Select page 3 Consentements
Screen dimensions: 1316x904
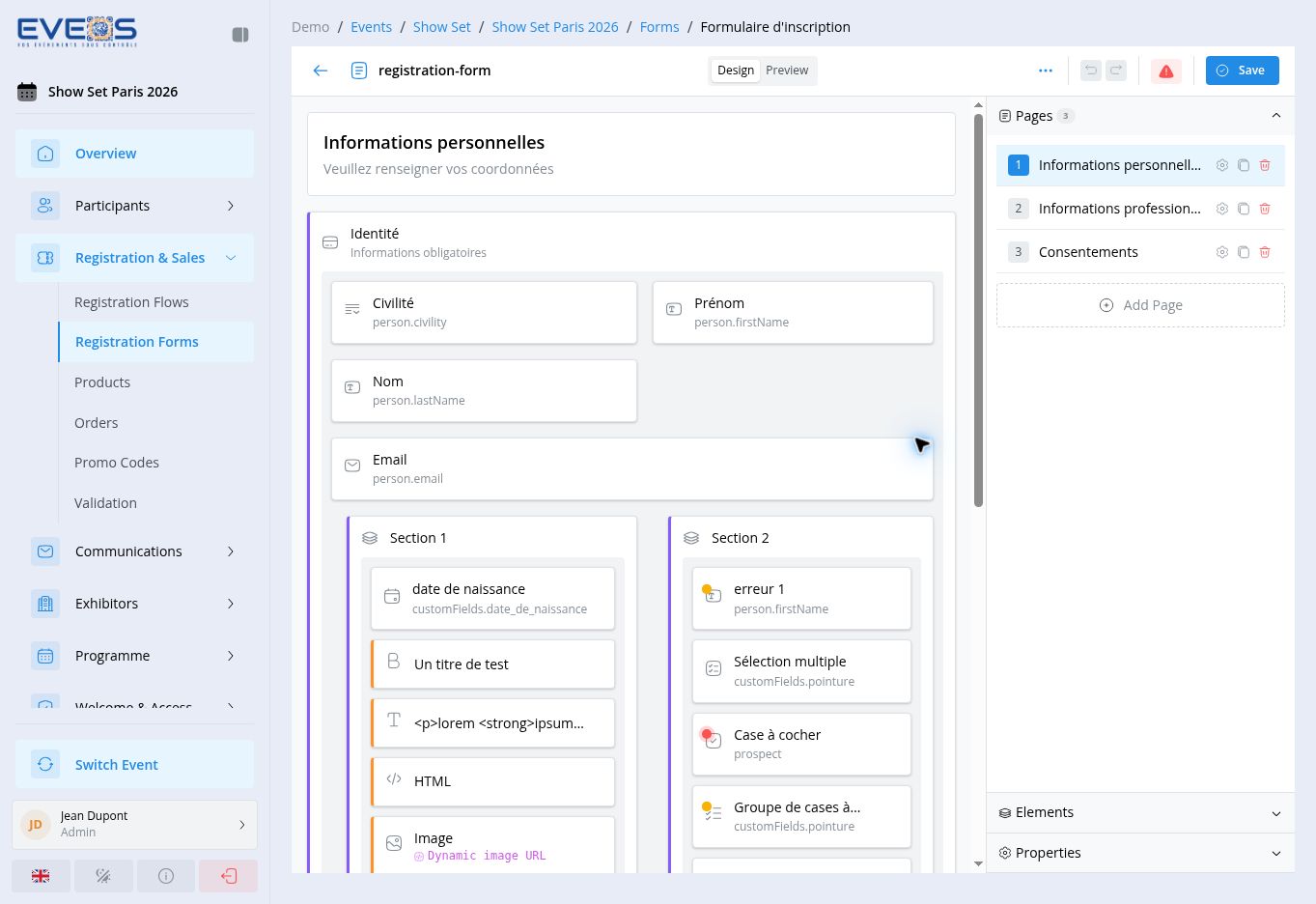(1140, 252)
